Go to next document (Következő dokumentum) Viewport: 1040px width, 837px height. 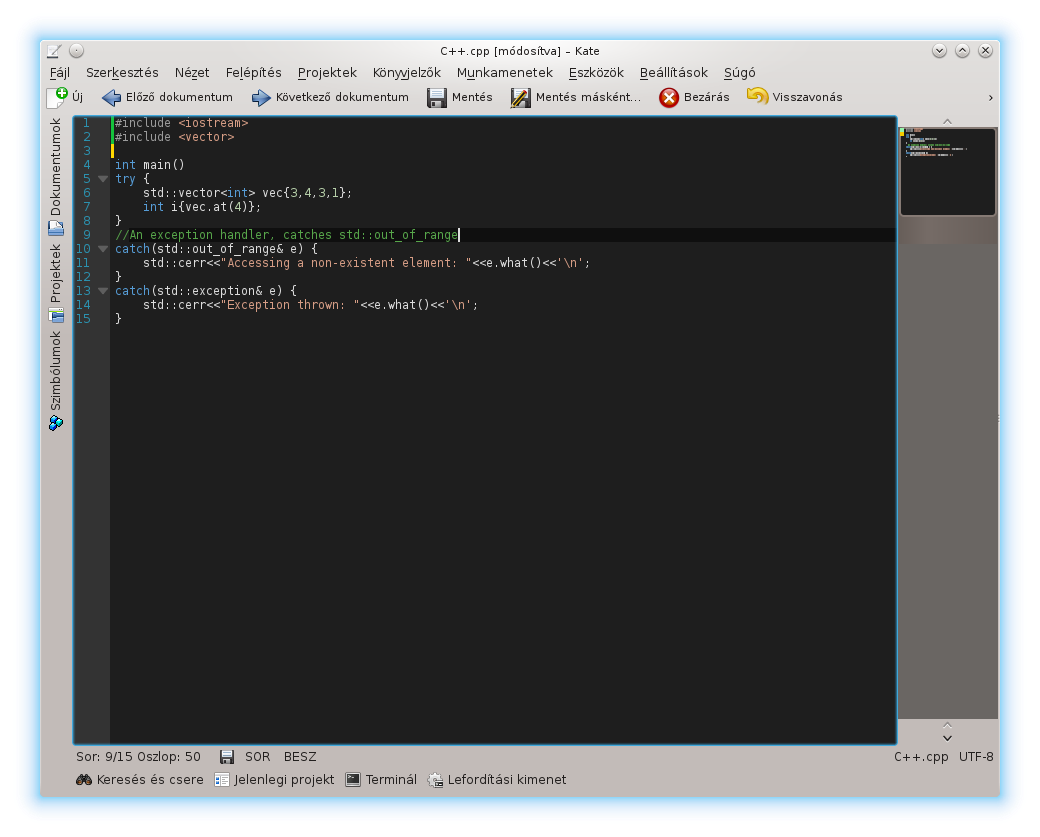330,97
